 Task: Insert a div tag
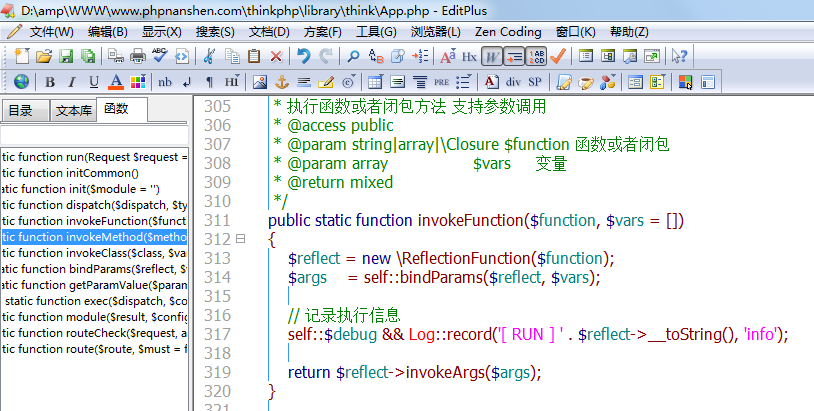513,82
